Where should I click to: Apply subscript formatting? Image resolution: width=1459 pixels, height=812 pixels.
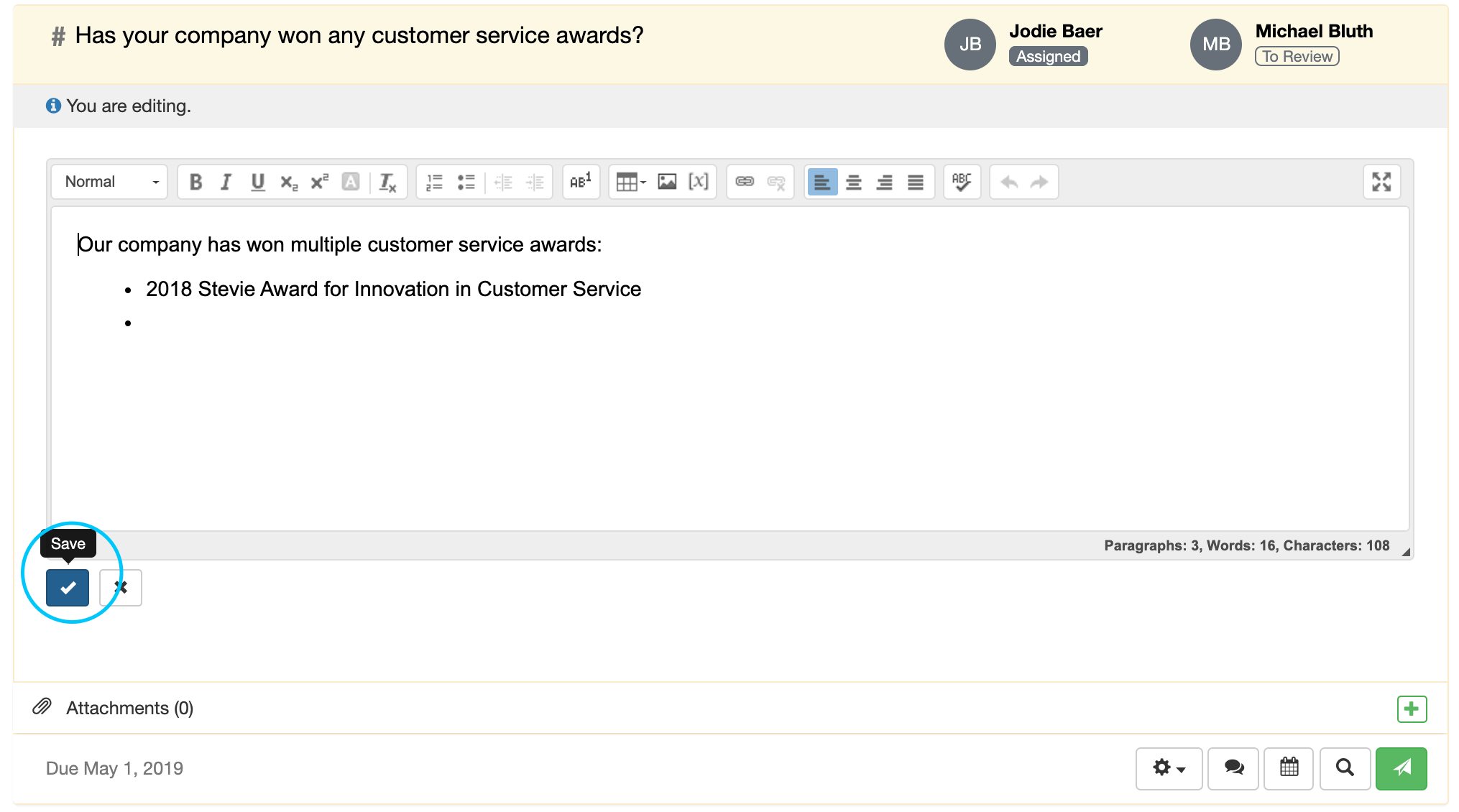[x=289, y=182]
